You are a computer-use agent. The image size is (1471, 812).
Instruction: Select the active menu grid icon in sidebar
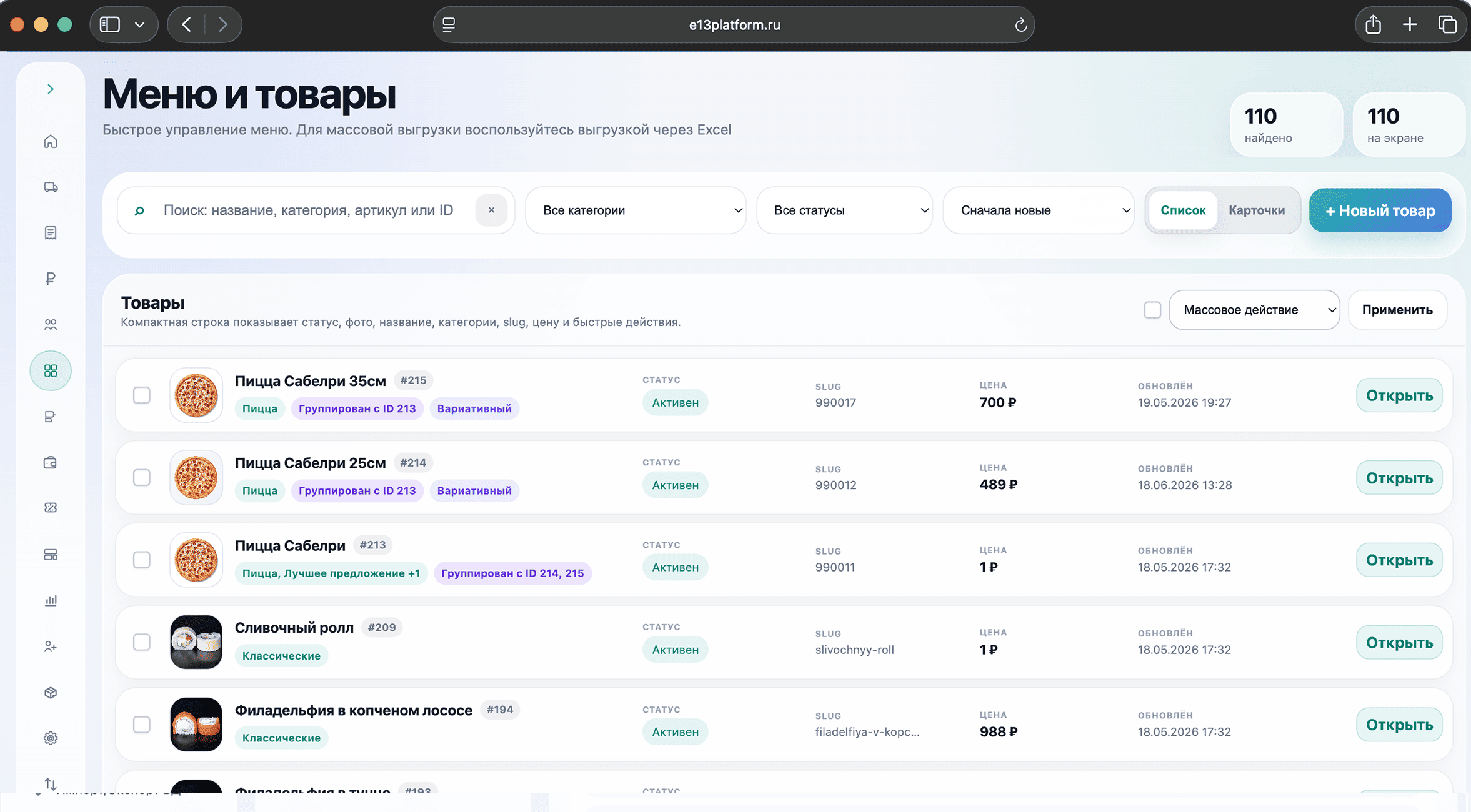(x=51, y=371)
